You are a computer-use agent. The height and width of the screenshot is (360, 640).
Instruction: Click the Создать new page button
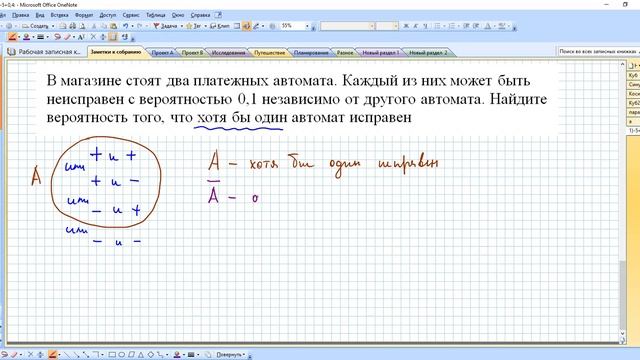[x=35, y=26]
